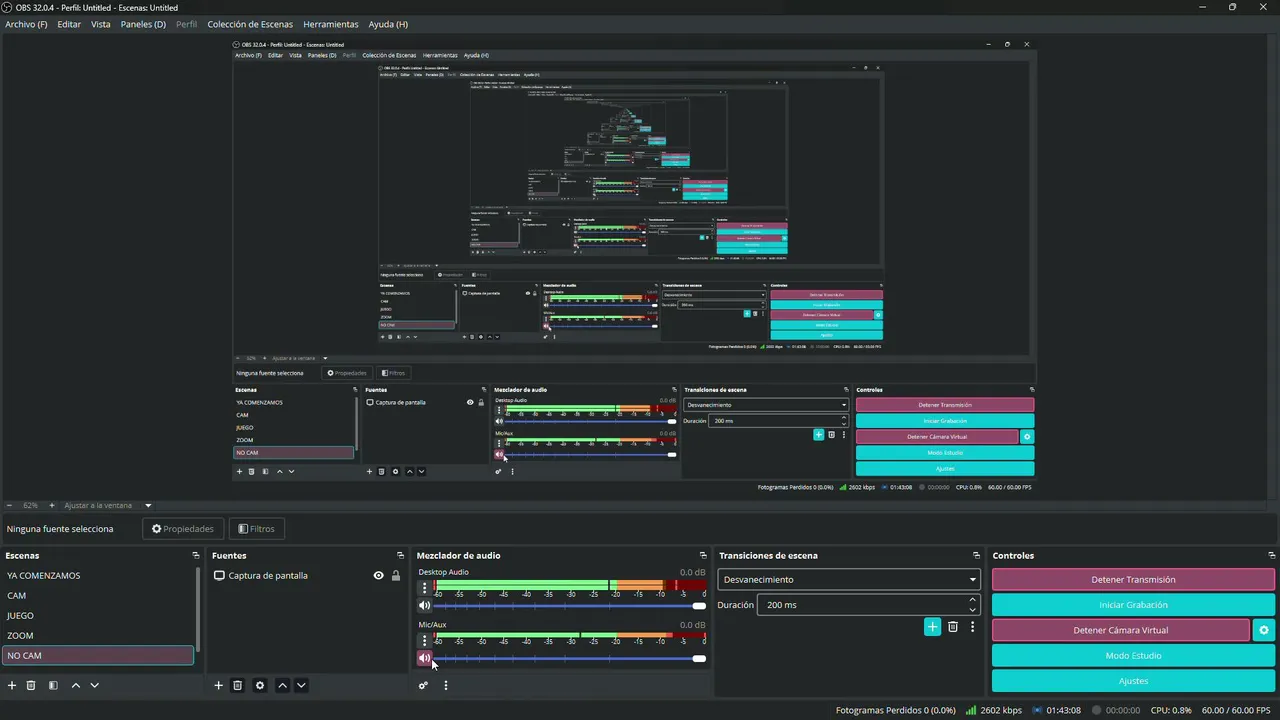Screen dimensions: 1280x720
Task: Open the Herramientas menu
Action: [331, 24]
